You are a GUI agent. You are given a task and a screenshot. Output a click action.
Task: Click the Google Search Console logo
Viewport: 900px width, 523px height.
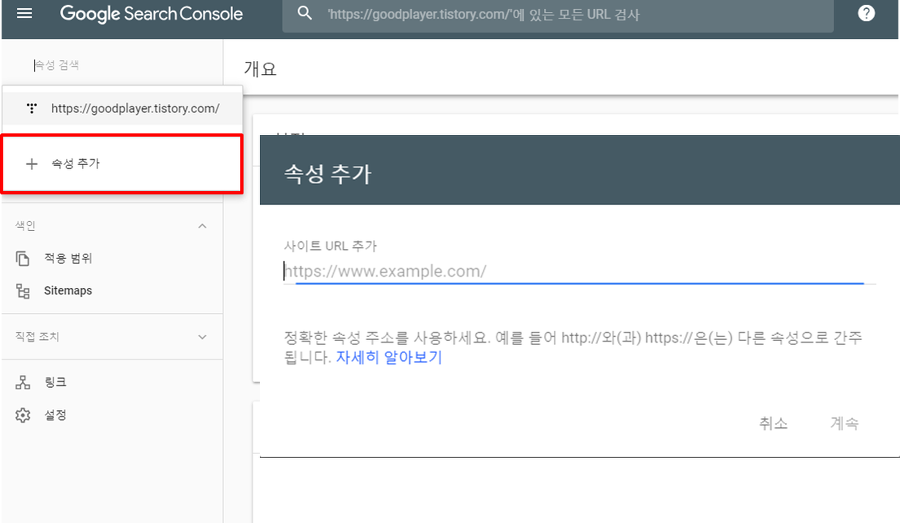tap(151, 14)
